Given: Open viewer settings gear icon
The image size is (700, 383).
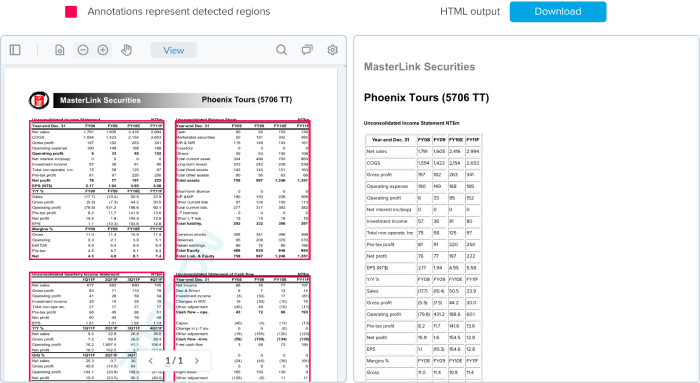Looking at the screenshot, I should tap(333, 50).
